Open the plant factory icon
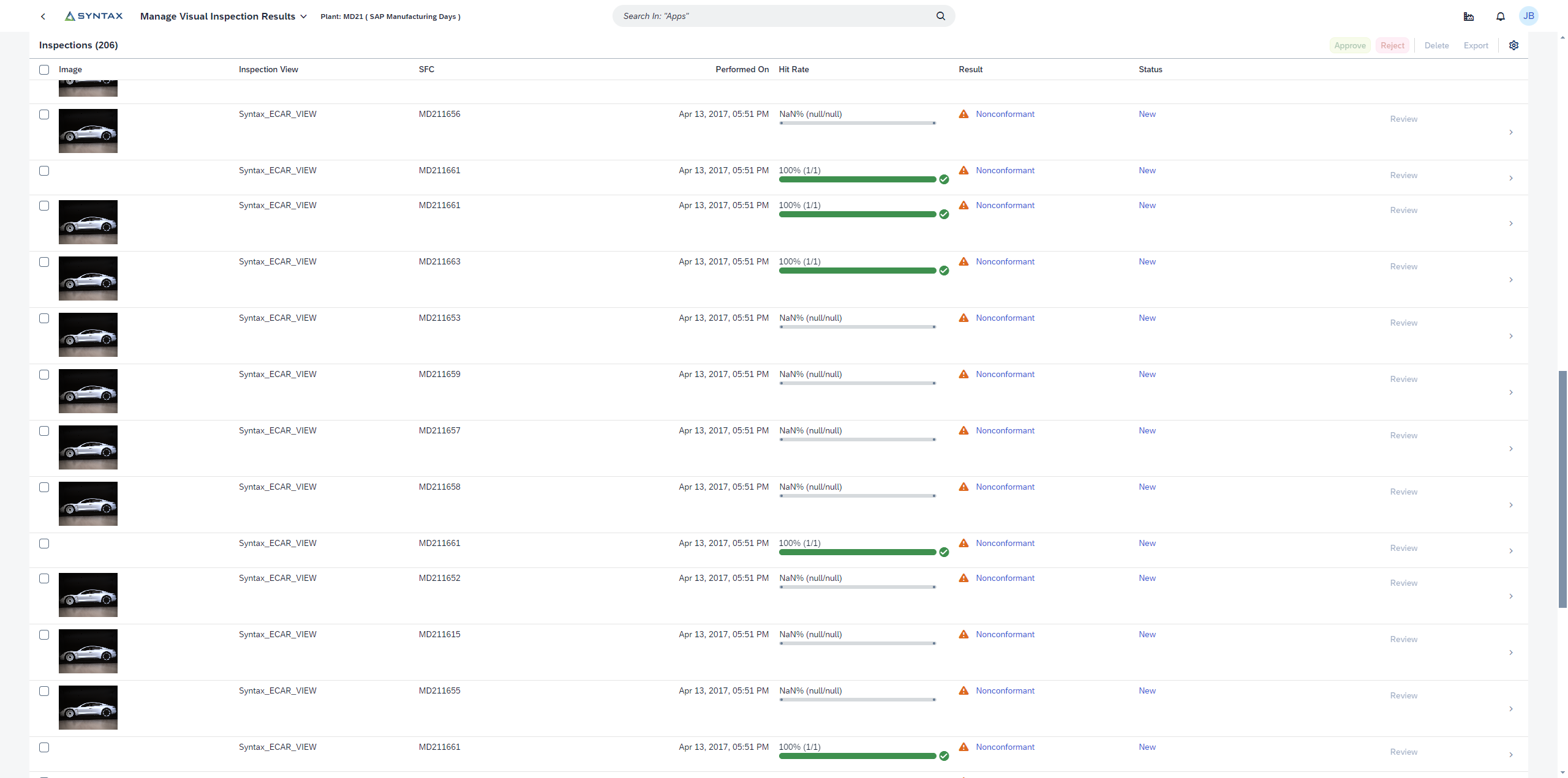Image resolution: width=1568 pixels, height=778 pixels. [x=1468, y=17]
